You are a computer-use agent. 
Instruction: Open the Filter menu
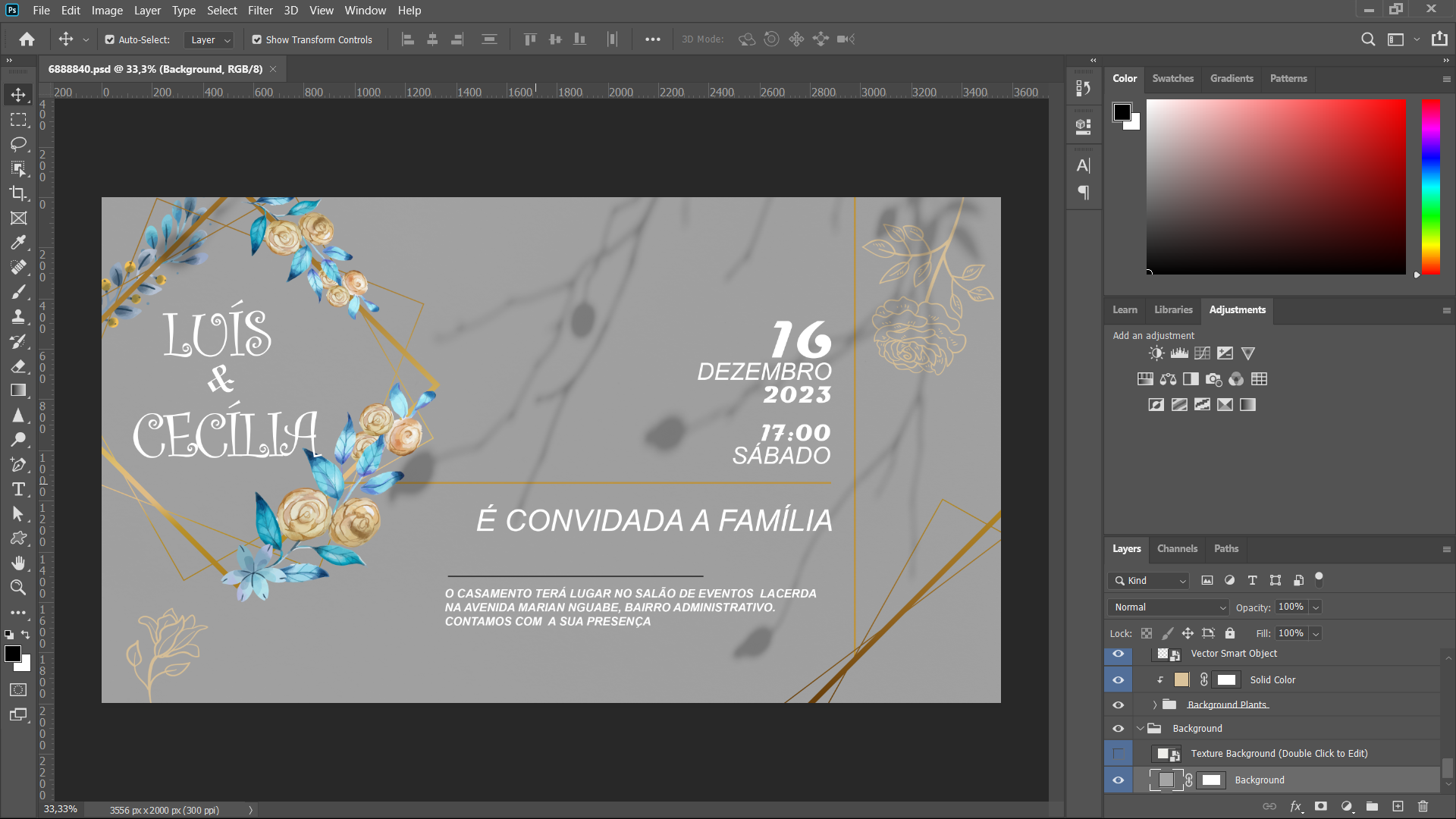coord(260,11)
